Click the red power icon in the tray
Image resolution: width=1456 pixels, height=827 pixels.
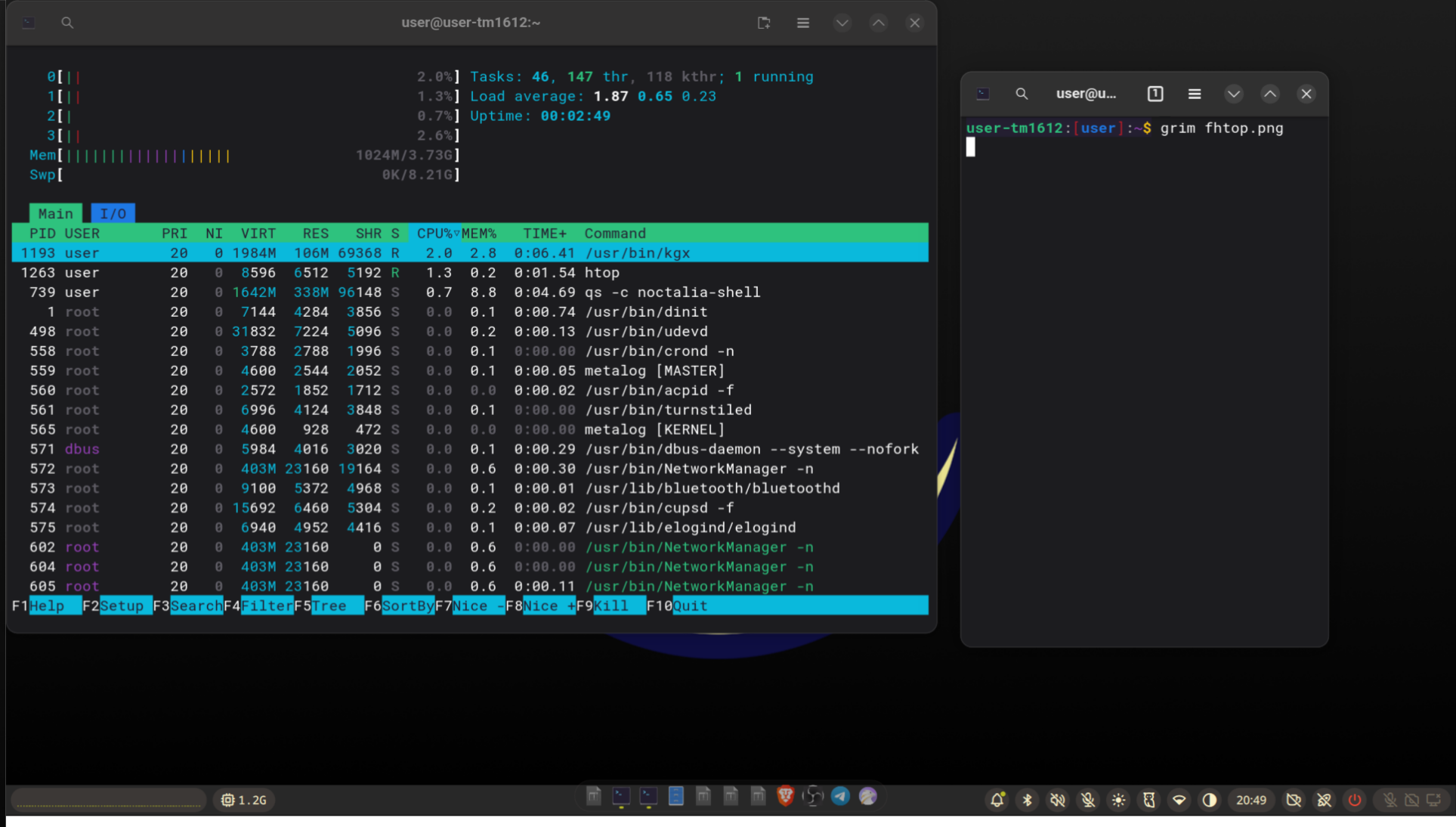pyautogui.click(x=1355, y=800)
